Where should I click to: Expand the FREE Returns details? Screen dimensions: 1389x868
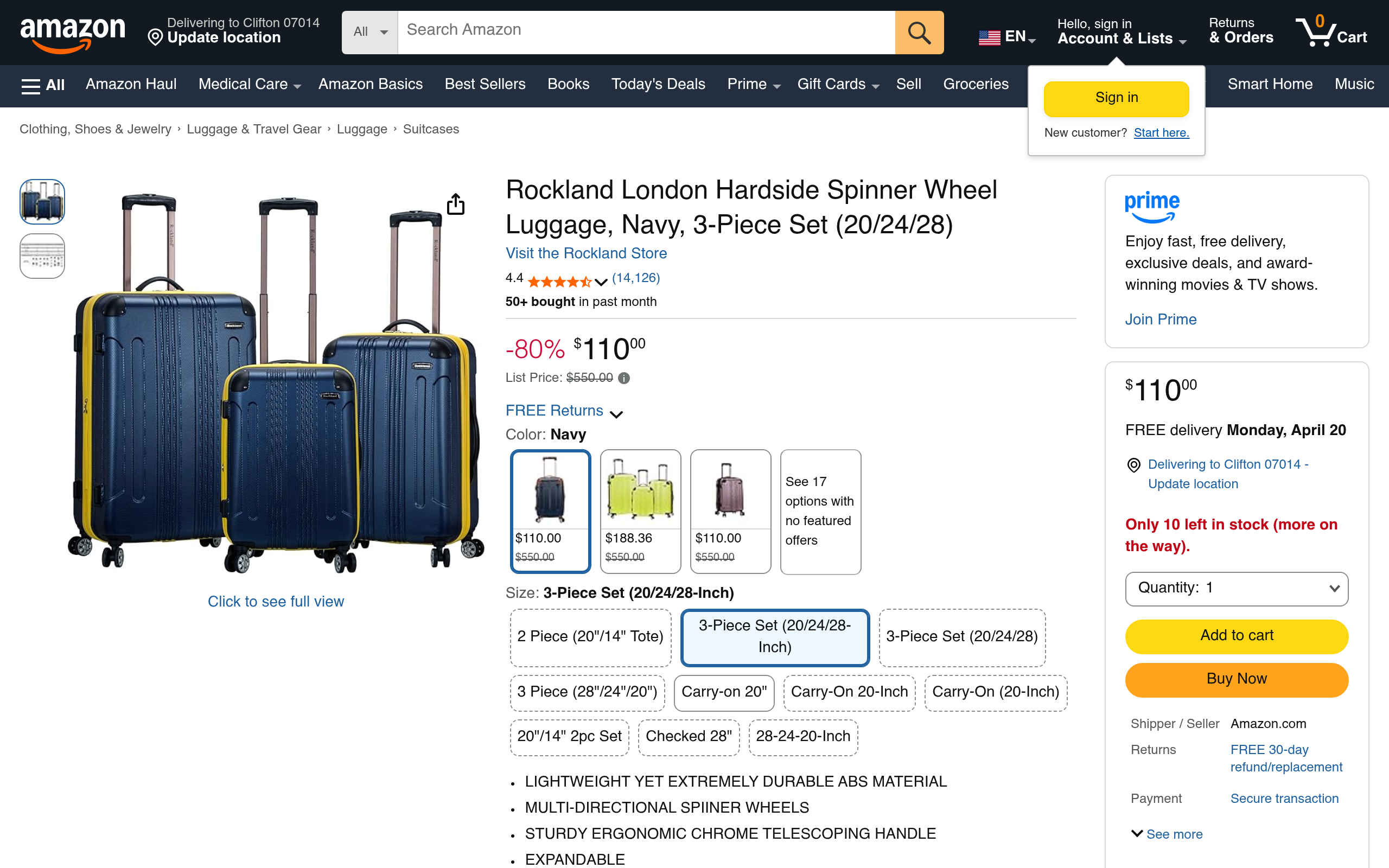[x=564, y=412]
